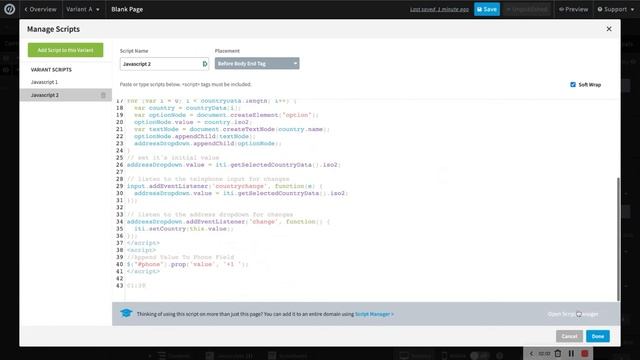This screenshot has height=360, width=640.
Task: Toggle the mobile switch in bottom bar
Action: pos(480,356)
